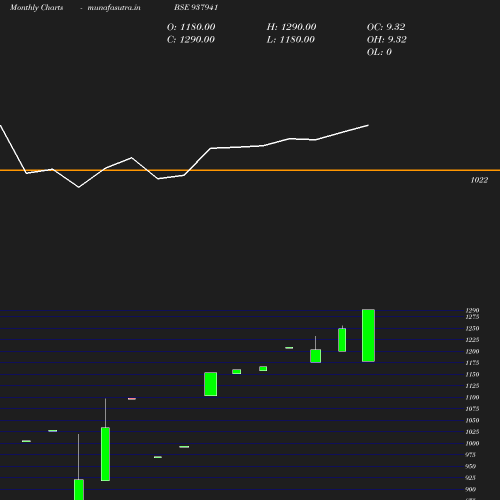The height and width of the screenshot is (500, 500).
Task: Select the "OC: 9.32" value
Action: pos(386,27)
